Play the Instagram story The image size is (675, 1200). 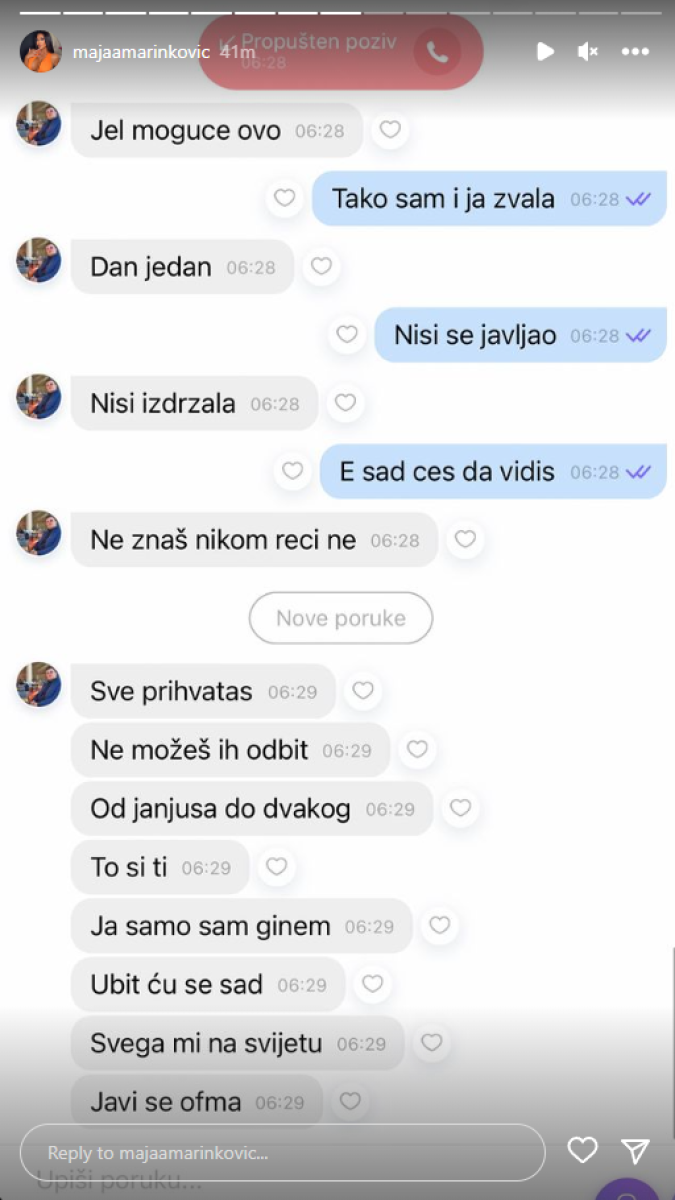click(544, 51)
